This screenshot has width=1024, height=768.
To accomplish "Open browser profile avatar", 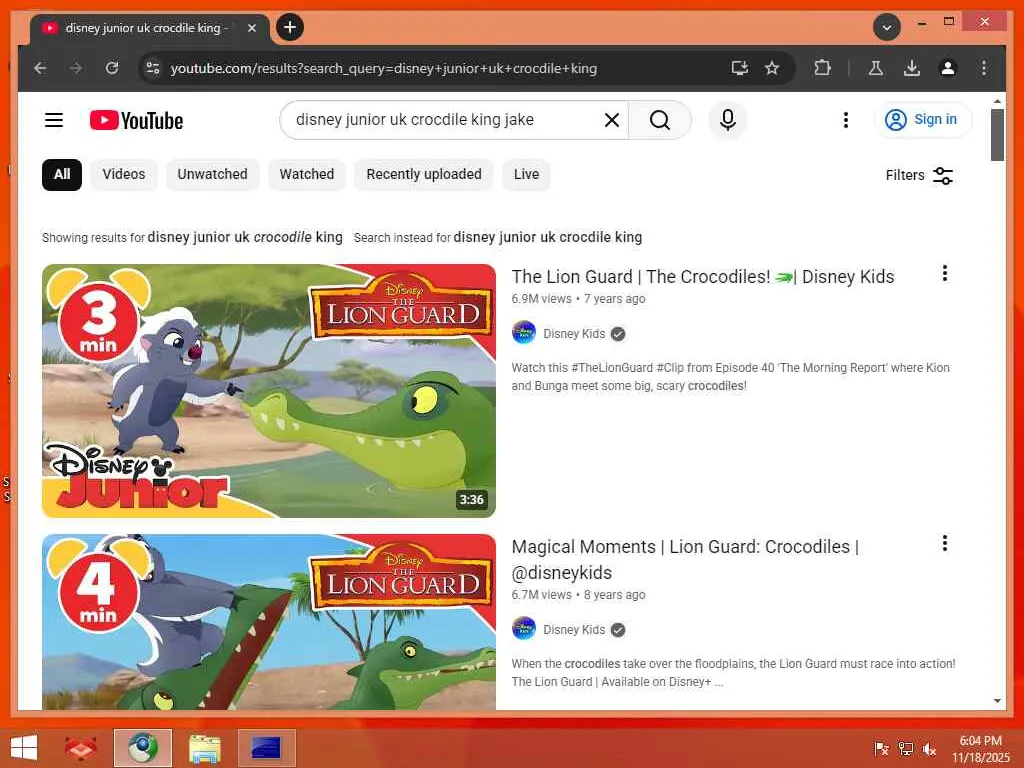I will pyautogui.click(x=948, y=68).
